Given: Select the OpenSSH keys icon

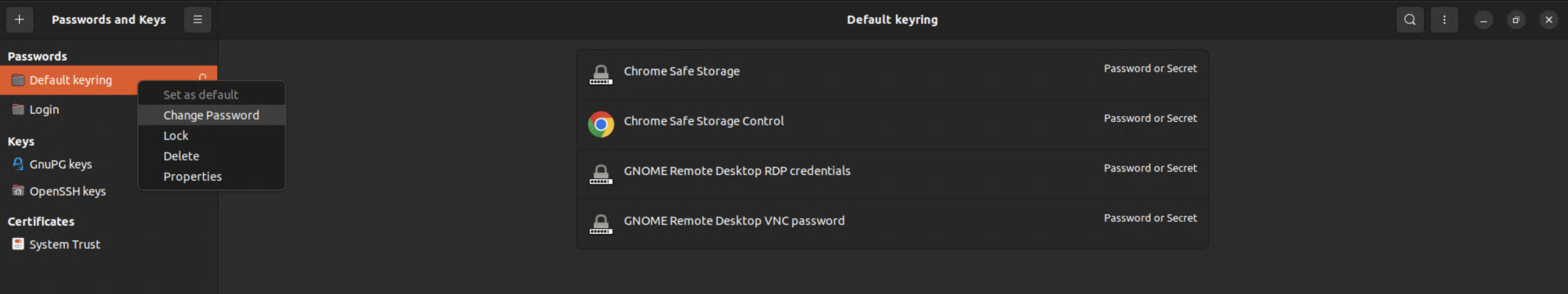Looking at the screenshot, I should pos(18,191).
